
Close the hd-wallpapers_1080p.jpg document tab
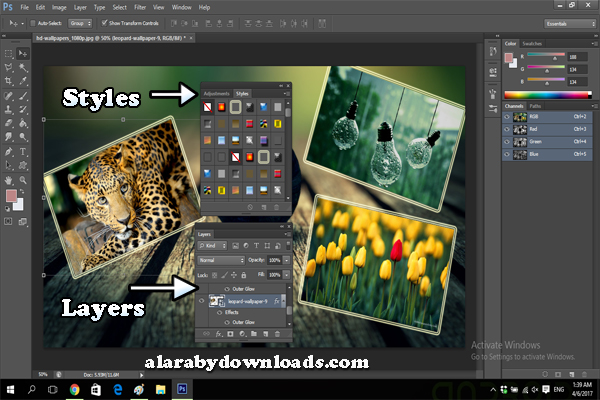pyautogui.click(x=191, y=38)
